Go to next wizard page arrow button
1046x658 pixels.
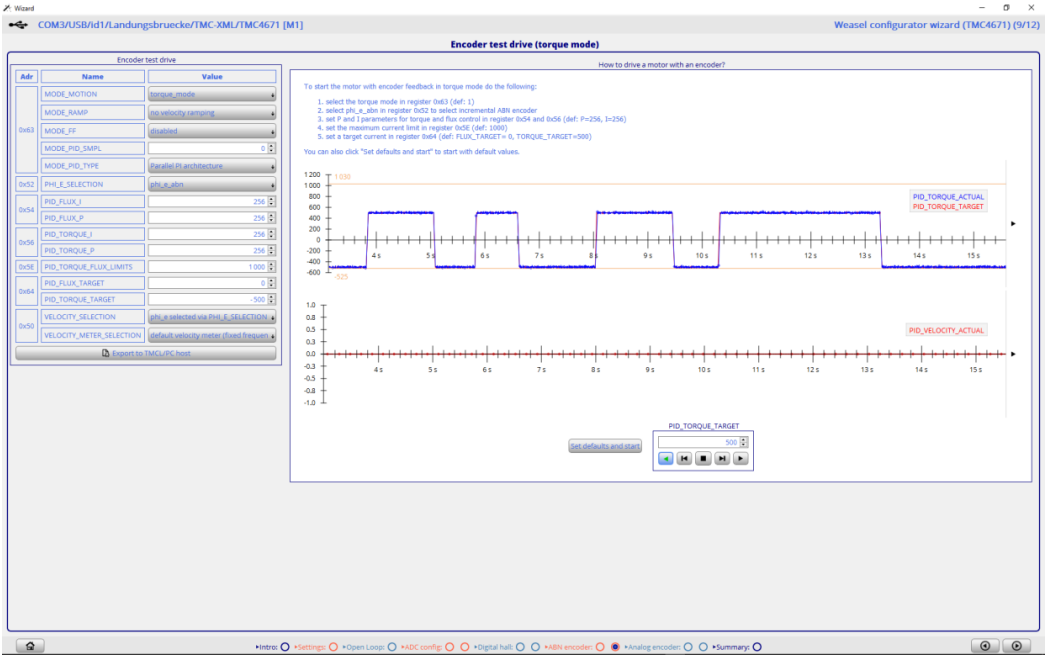coord(1017,645)
